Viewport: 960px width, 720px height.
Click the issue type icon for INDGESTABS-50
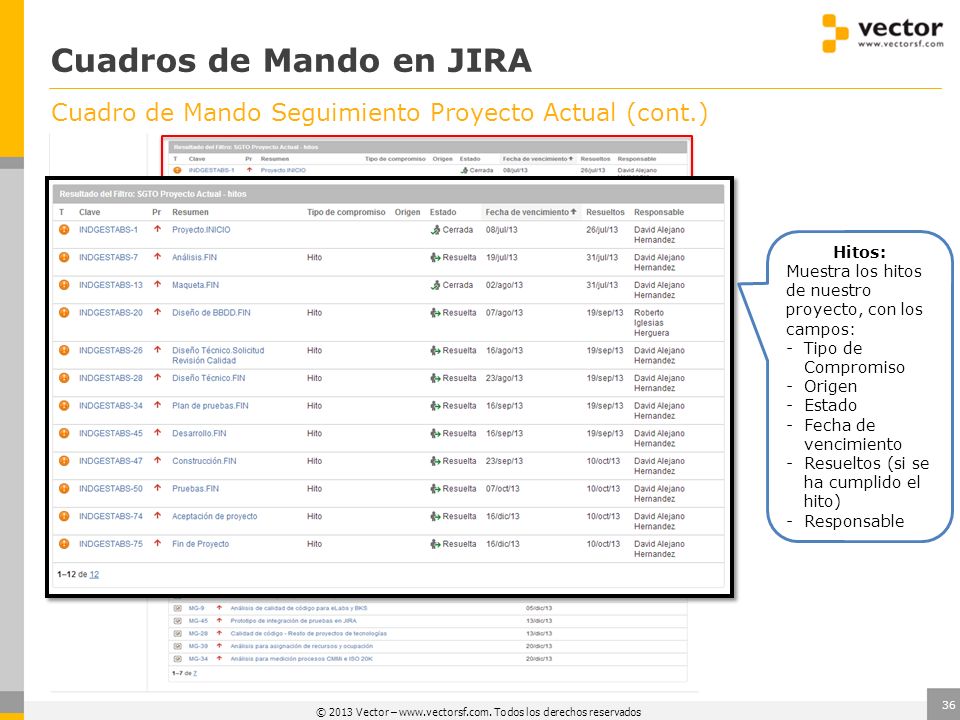pyautogui.click(x=64, y=489)
